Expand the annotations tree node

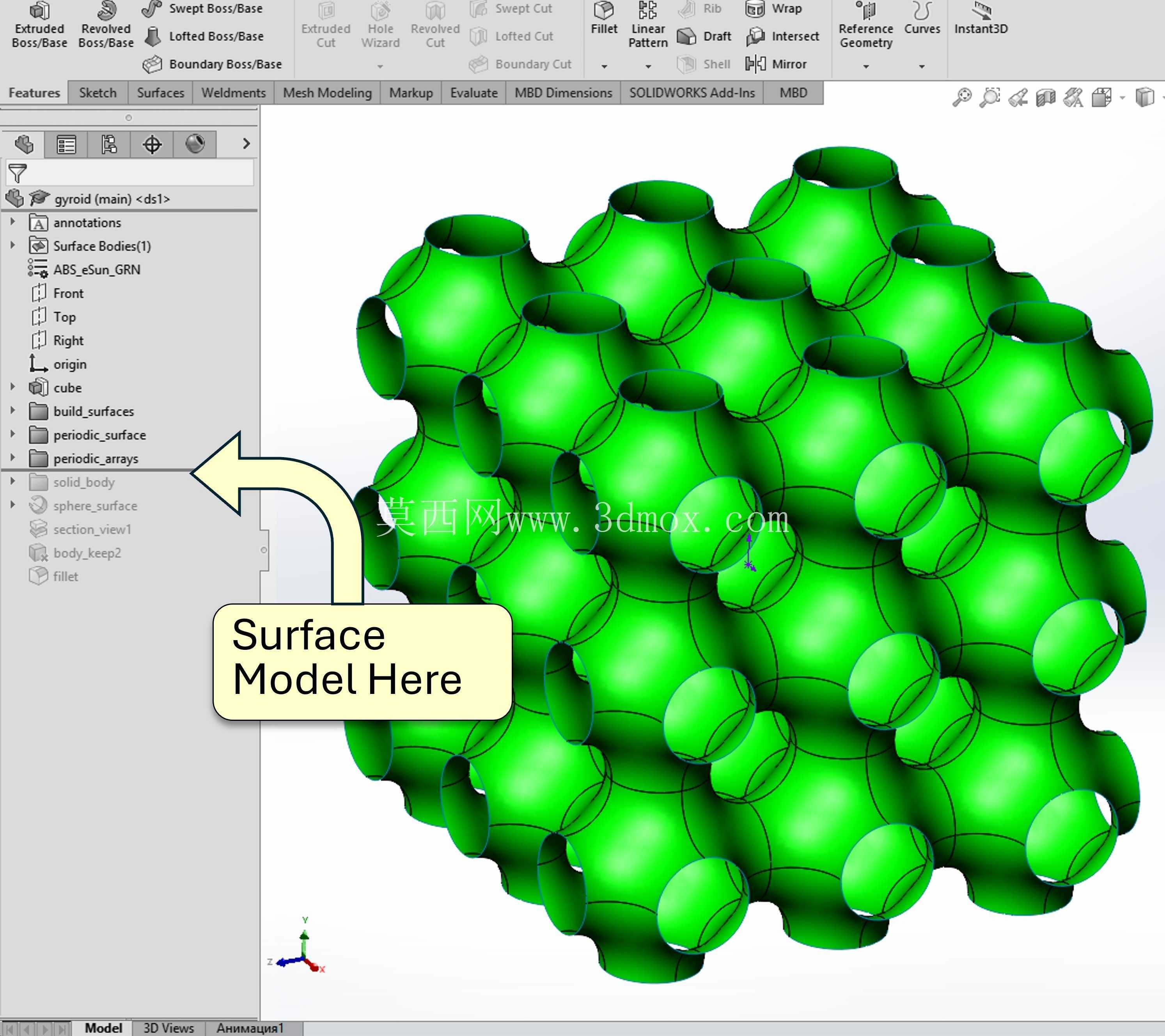pyautogui.click(x=12, y=222)
